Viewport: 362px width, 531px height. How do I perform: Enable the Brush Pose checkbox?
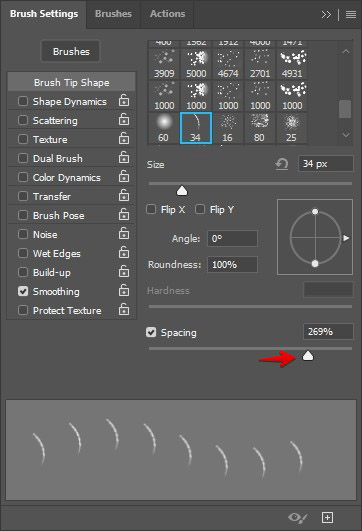pyautogui.click(x=23, y=215)
